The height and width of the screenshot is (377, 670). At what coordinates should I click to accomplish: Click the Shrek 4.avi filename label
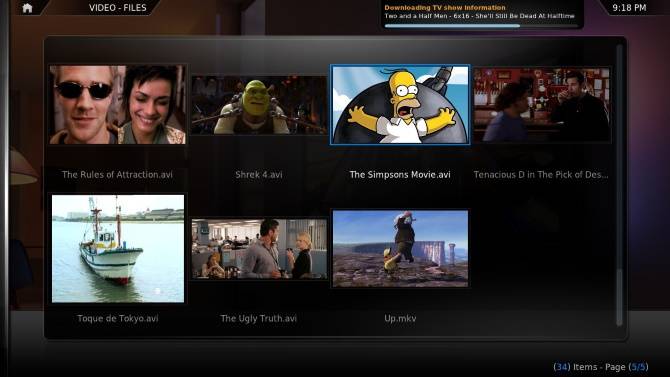(259, 174)
